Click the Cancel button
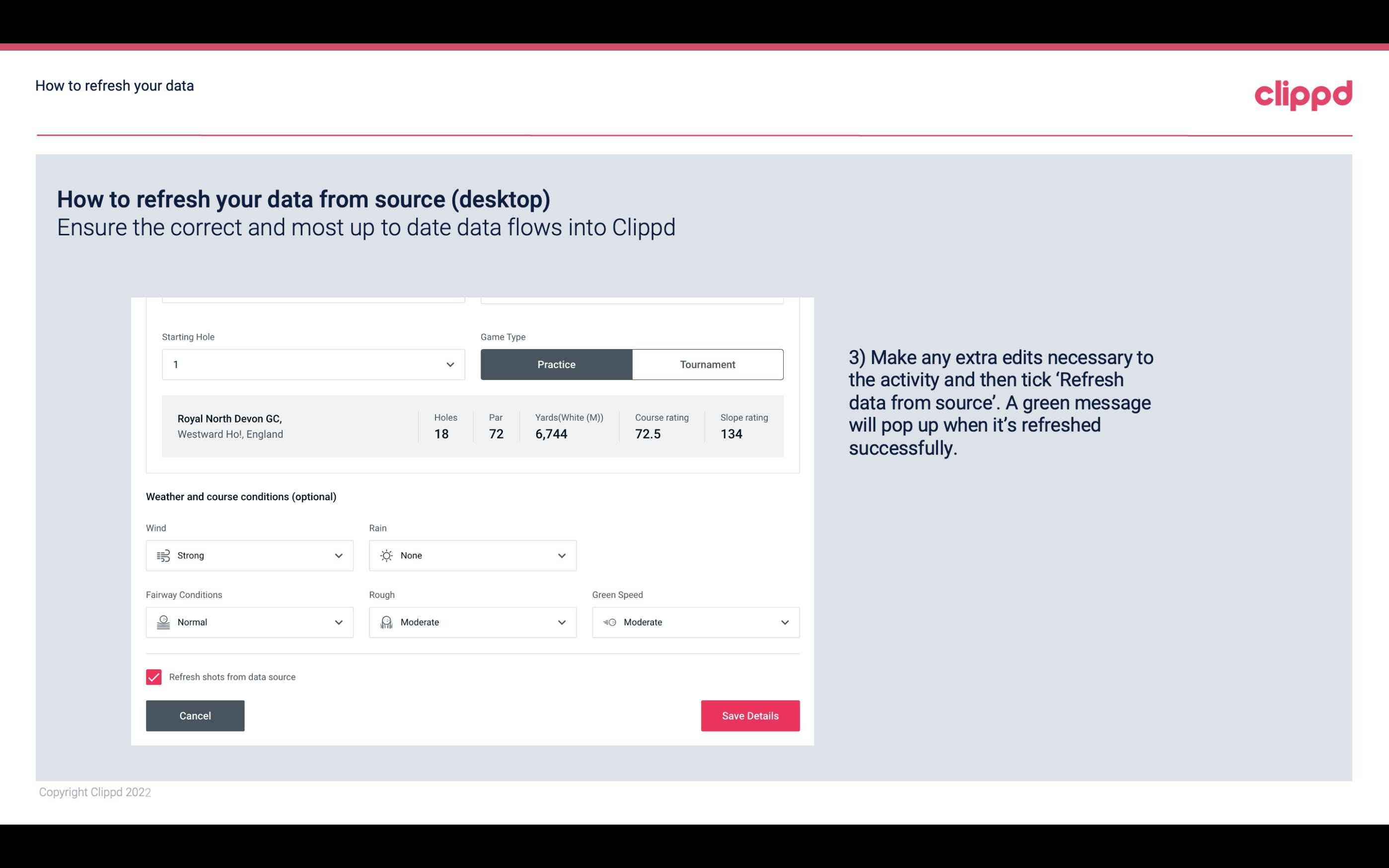Image resolution: width=1389 pixels, height=868 pixels. pyautogui.click(x=194, y=715)
